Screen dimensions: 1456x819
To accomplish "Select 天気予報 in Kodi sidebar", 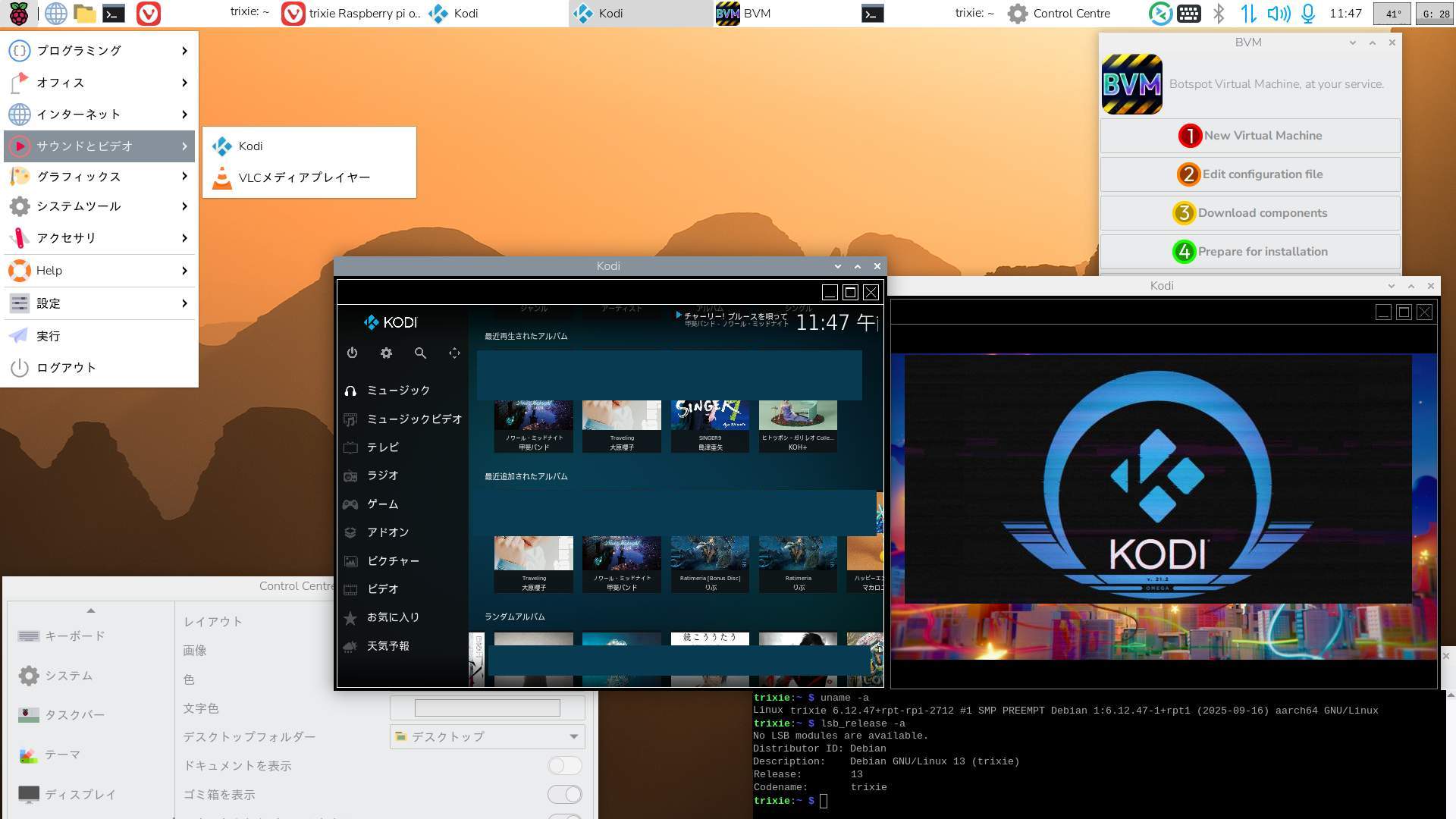I will pyautogui.click(x=388, y=646).
